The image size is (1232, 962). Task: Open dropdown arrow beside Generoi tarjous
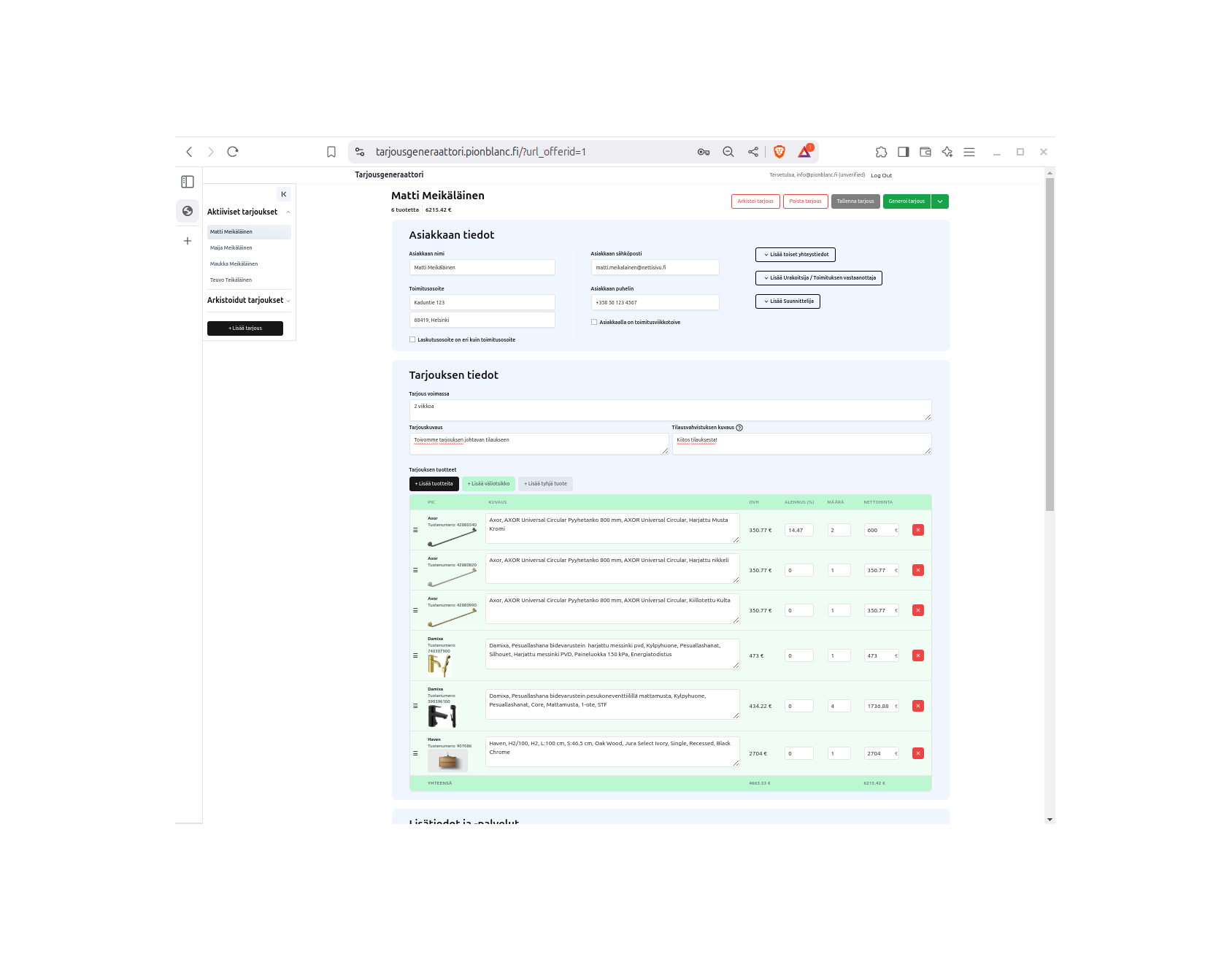[939, 201]
